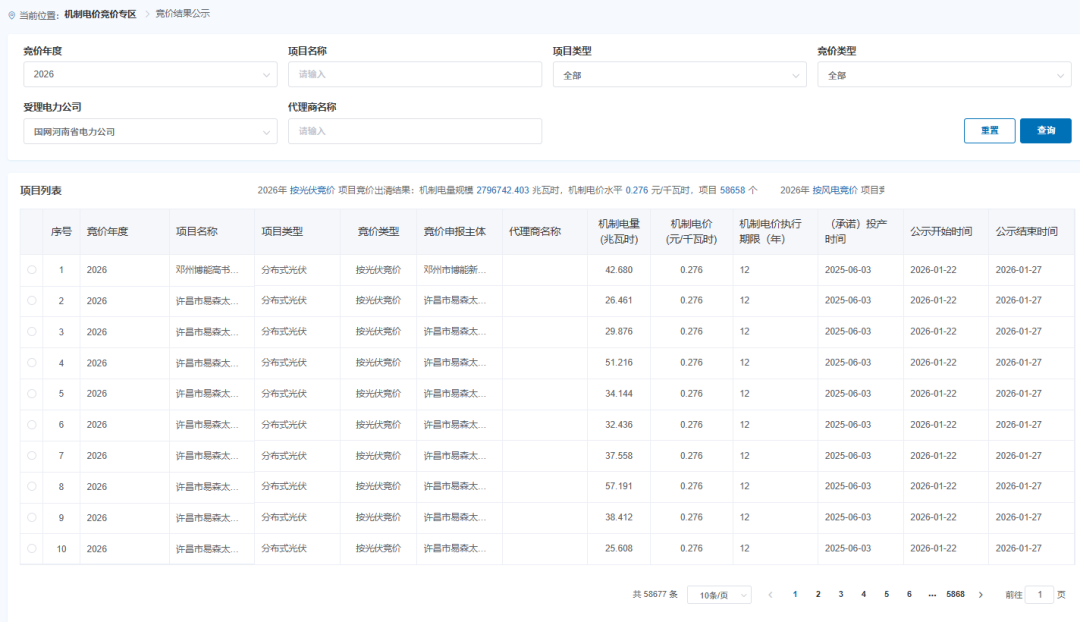The height and width of the screenshot is (622, 1080).
Task: Click the 查询 query button
Action: click(x=1045, y=130)
